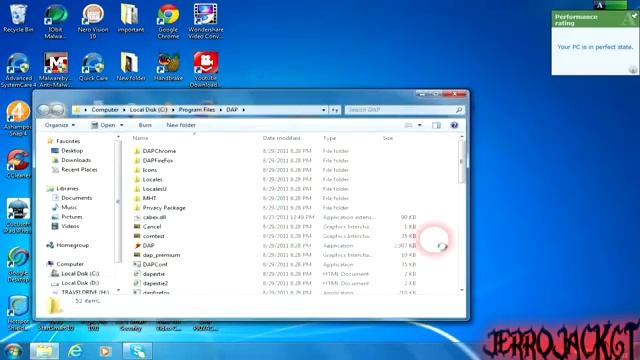Select the Music library
Image resolution: width=640 pixels, height=360 pixels.
[x=64, y=207]
